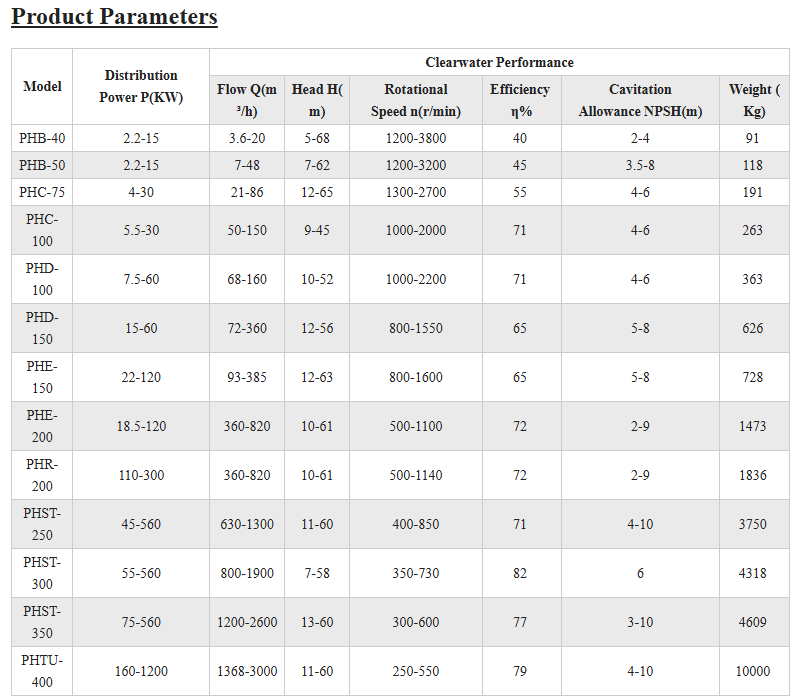Click the PHR-200 model cell
Viewport: 790px width, 699px height.
(x=42, y=475)
